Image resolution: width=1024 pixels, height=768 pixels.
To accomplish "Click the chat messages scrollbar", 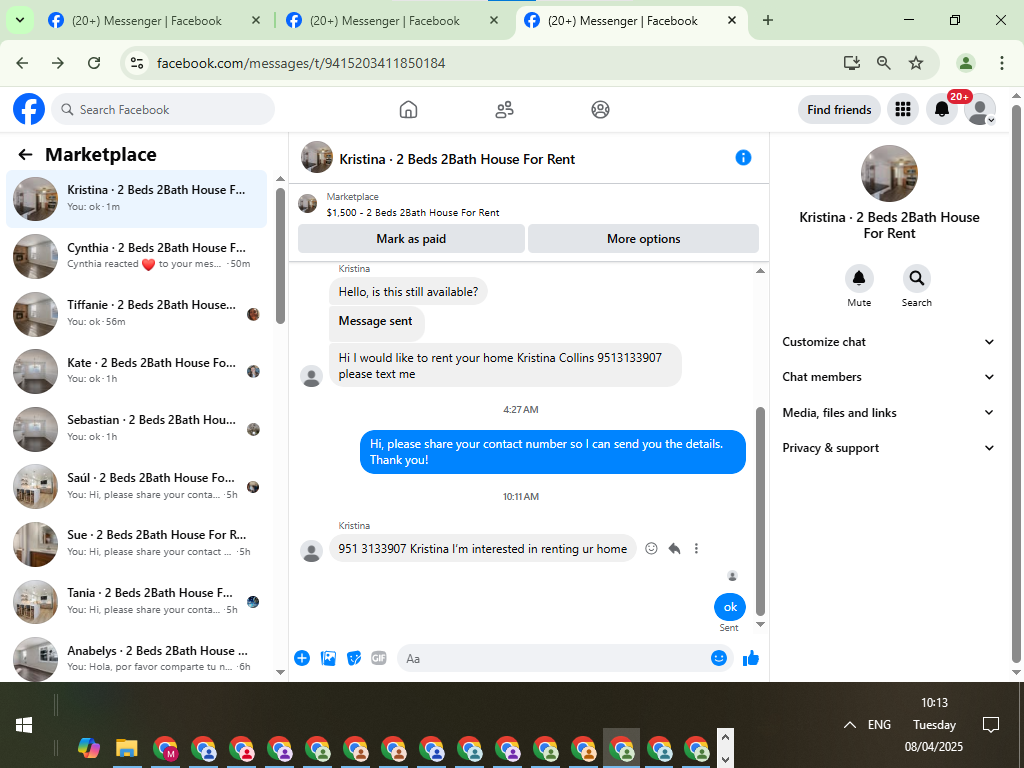I will tap(760, 511).
